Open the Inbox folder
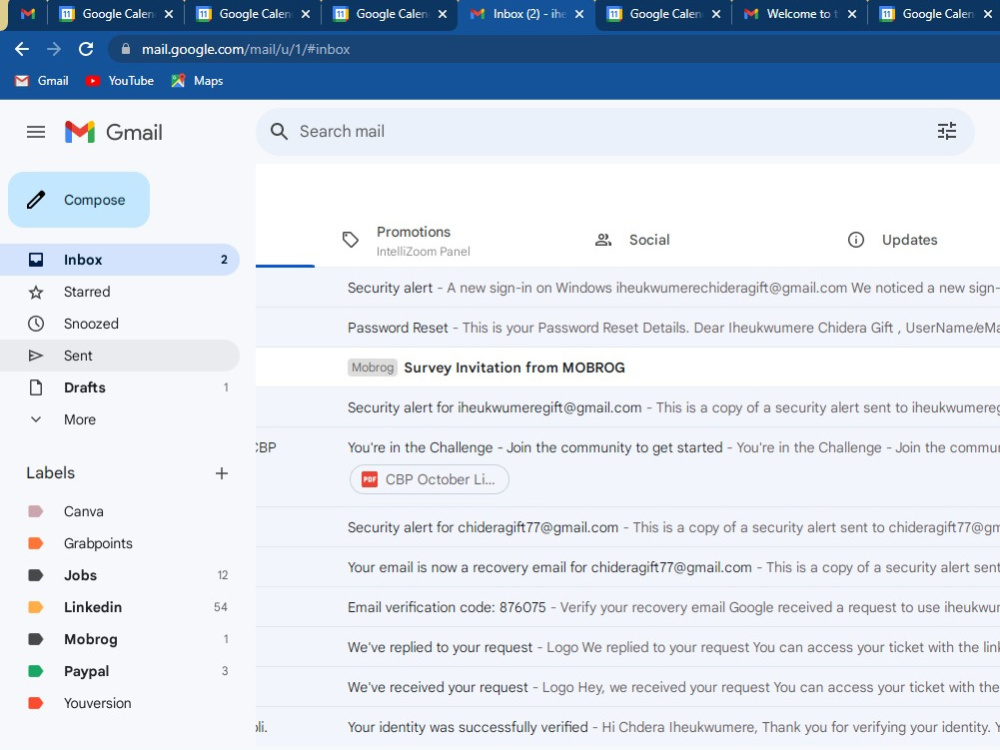Image resolution: width=1000 pixels, height=750 pixels. point(120,260)
